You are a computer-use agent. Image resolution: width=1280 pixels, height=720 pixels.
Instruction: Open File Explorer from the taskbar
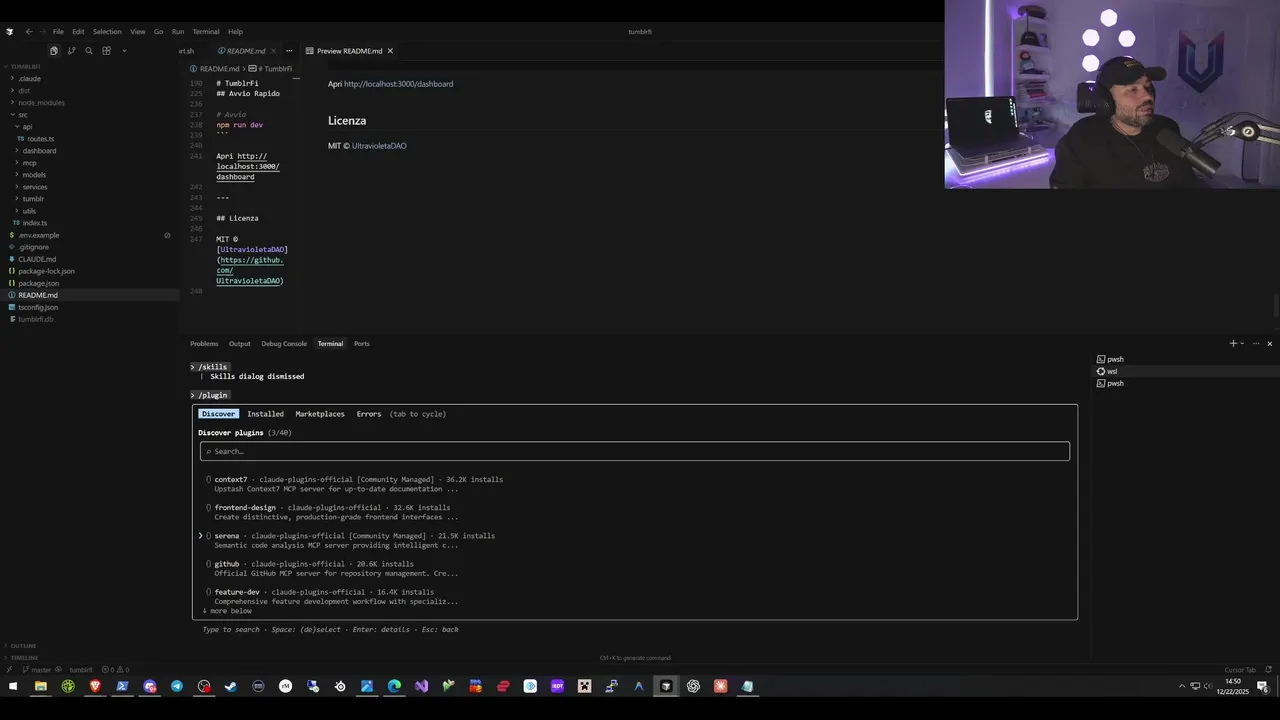pos(41,686)
